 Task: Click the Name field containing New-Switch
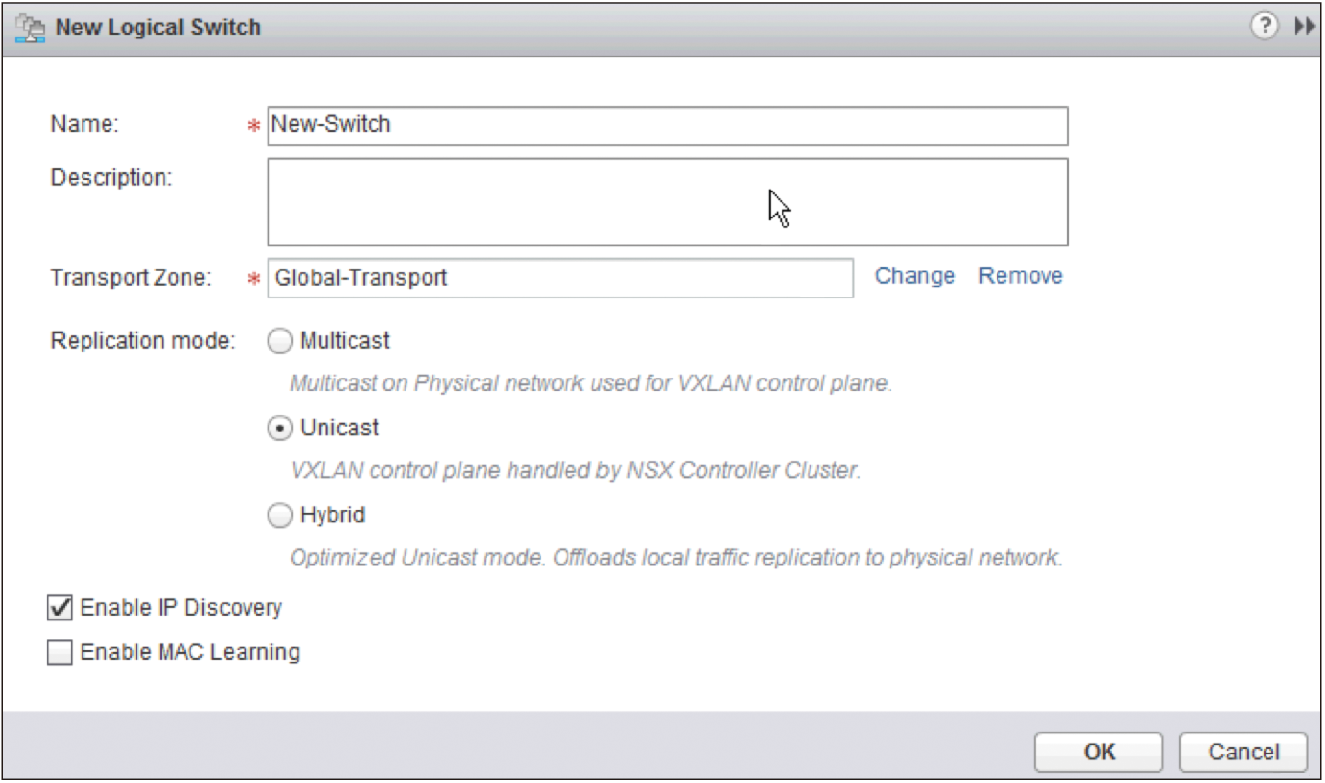[x=667, y=125]
